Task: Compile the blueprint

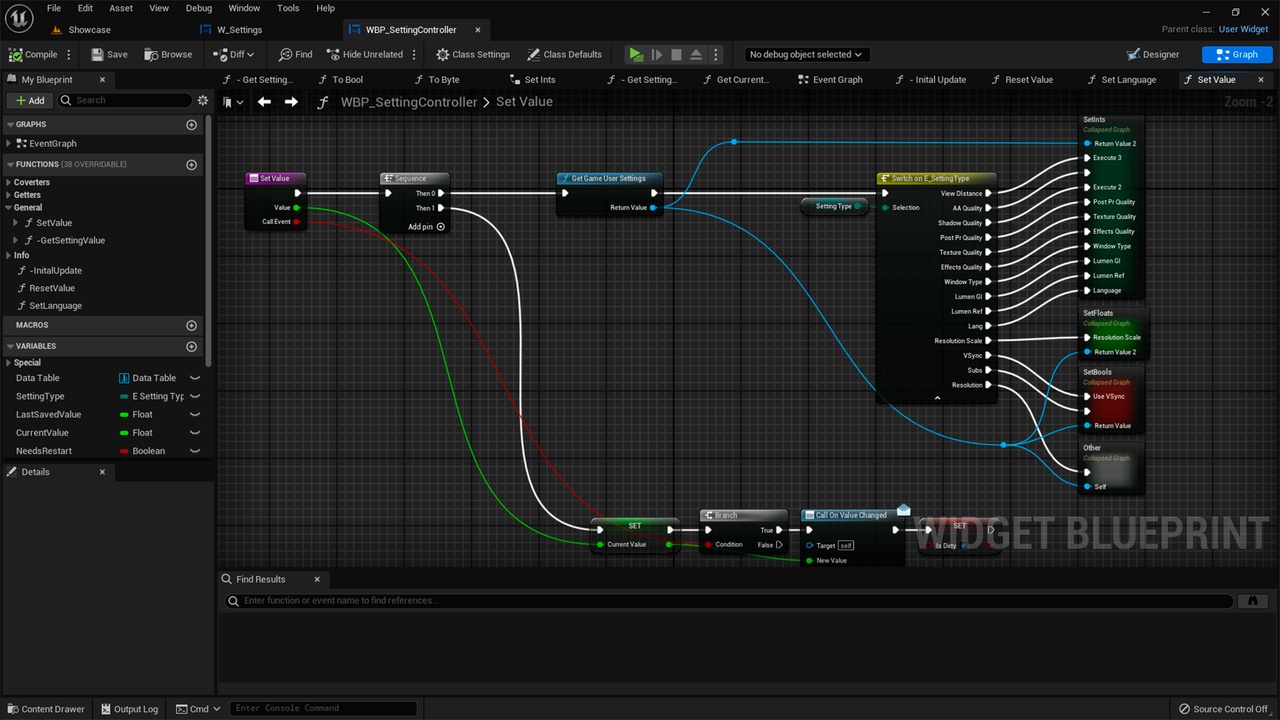Action: point(33,54)
